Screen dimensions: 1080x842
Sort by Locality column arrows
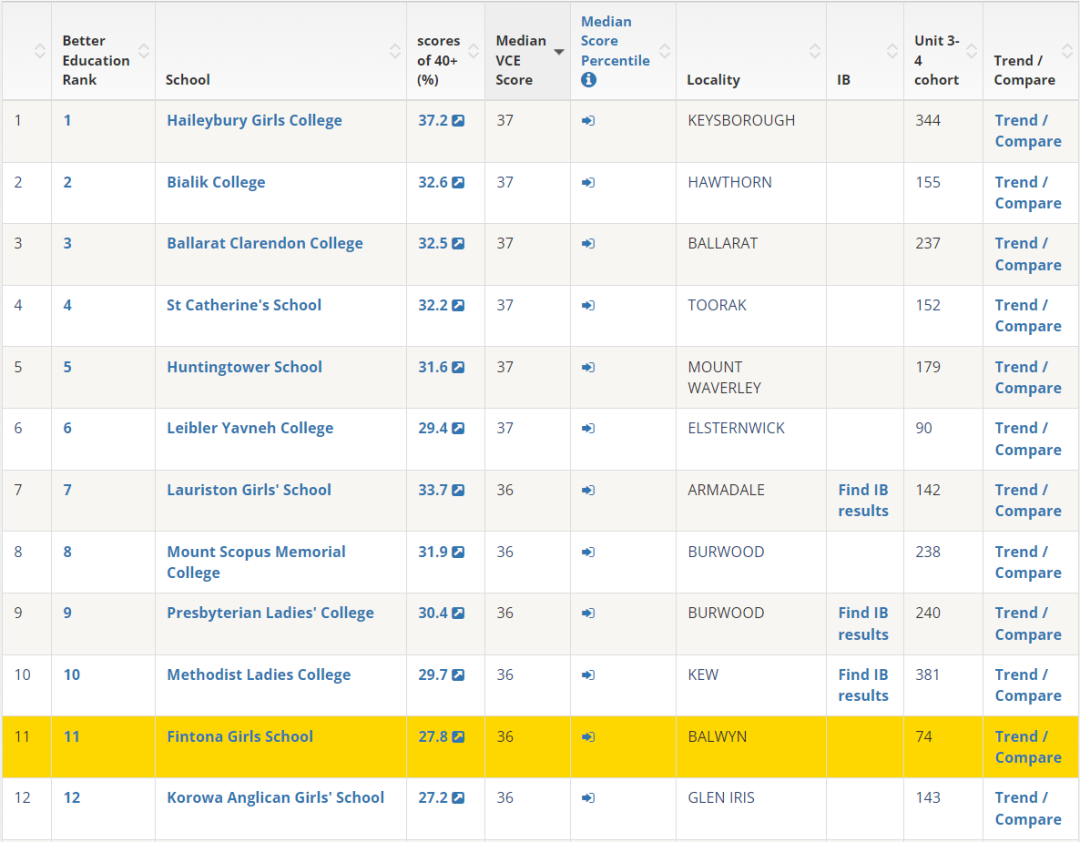coord(815,50)
